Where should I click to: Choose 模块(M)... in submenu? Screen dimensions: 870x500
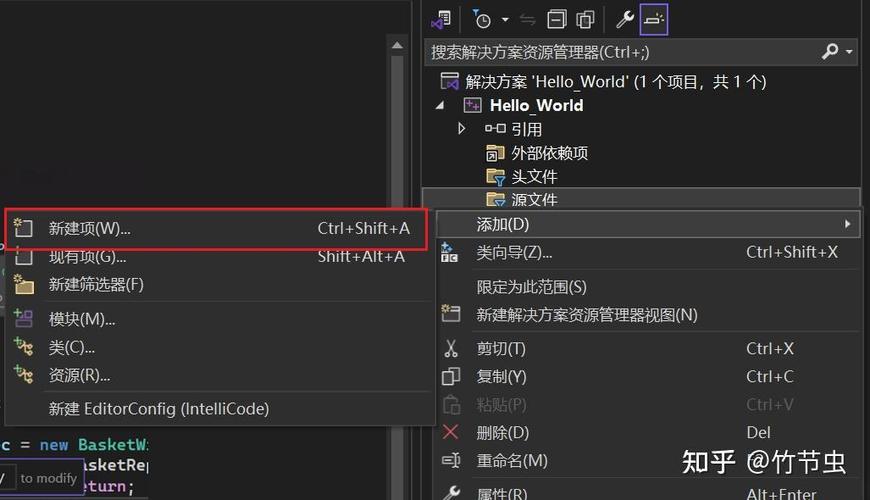(x=218, y=319)
